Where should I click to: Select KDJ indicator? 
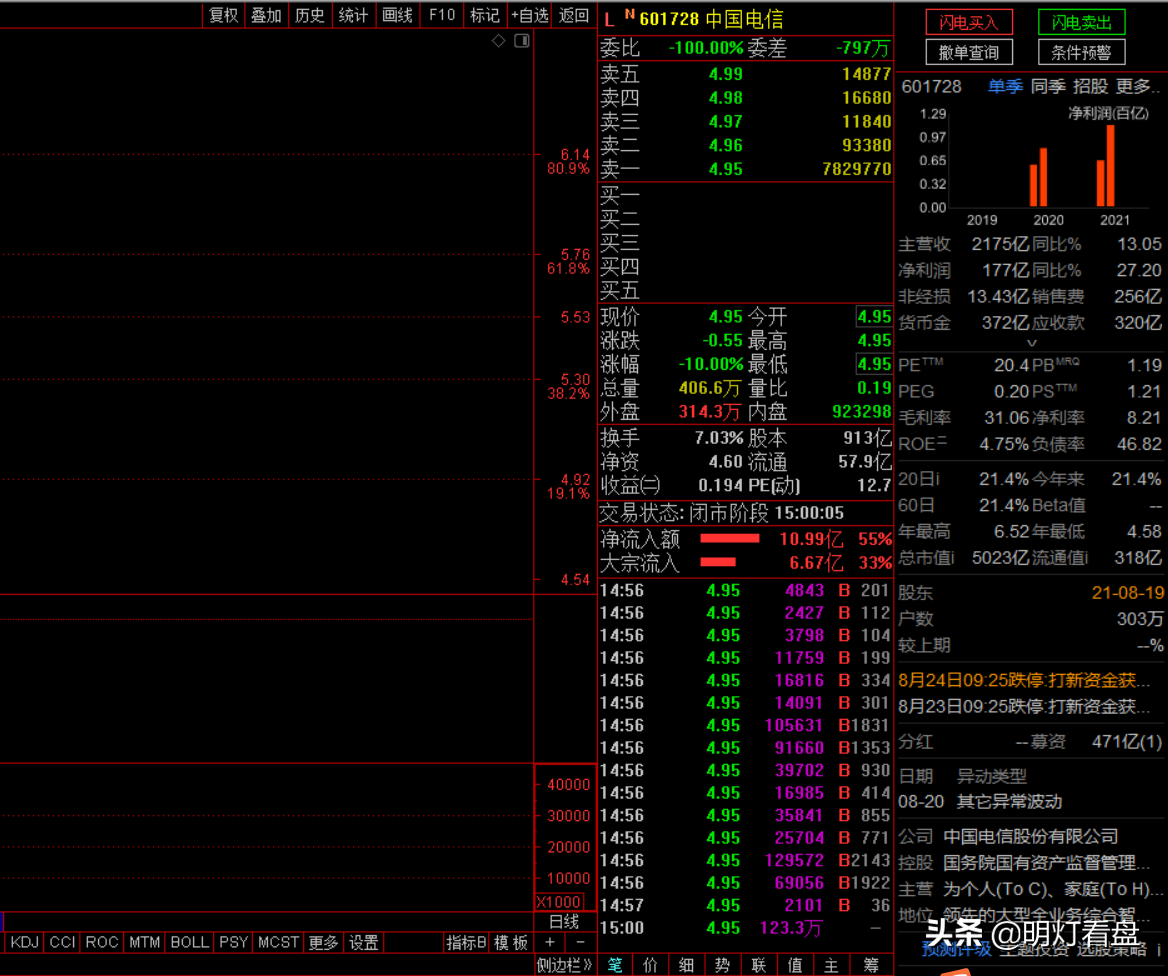click(25, 942)
